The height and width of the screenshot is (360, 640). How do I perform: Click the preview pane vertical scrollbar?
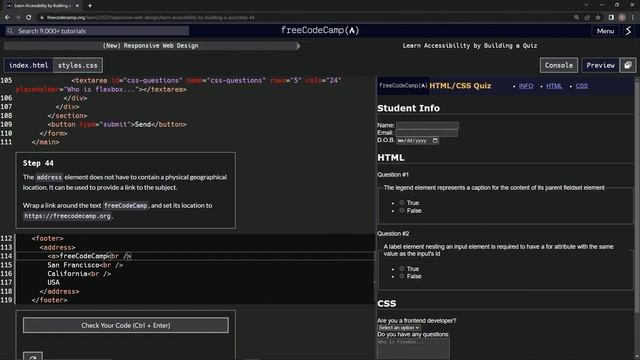[637, 195]
